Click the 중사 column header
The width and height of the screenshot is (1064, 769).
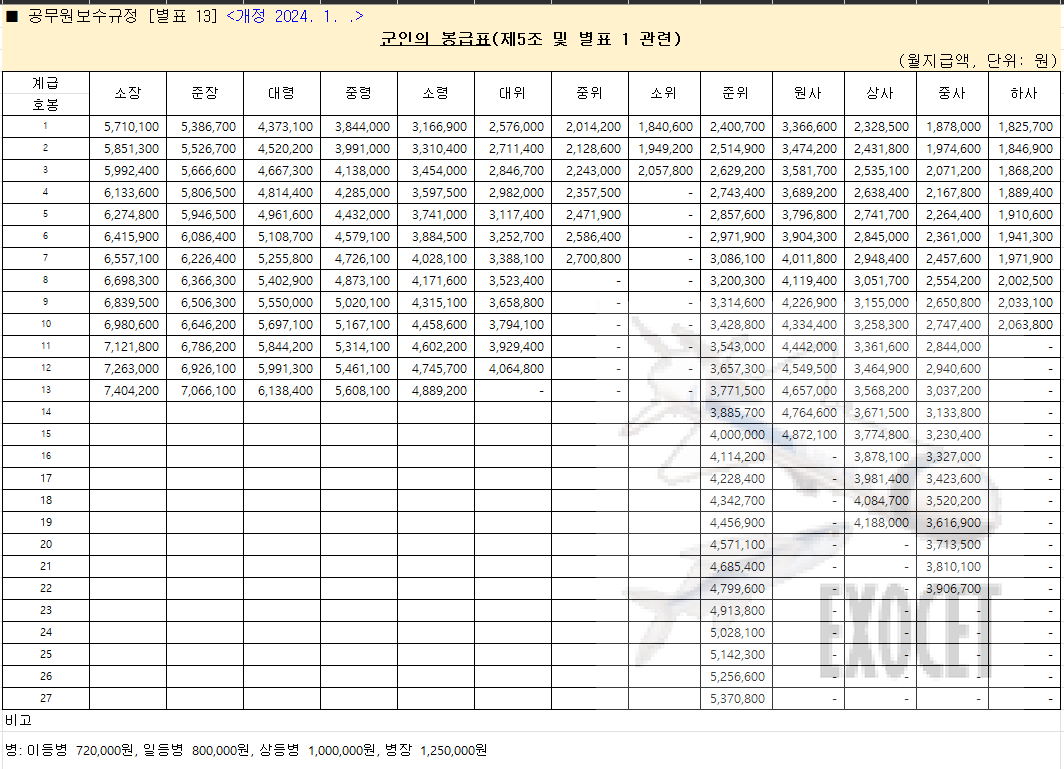tap(952, 93)
